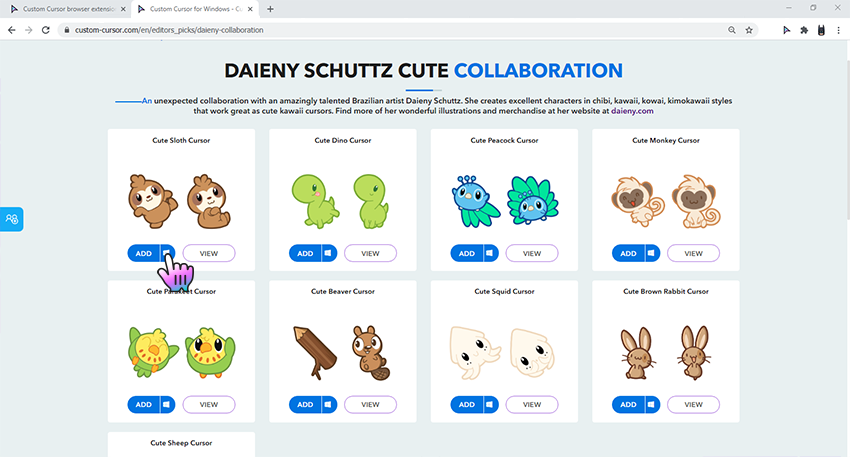This screenshot has height=457, width=850.
Task: Click the first squid cursor image
Action: [x=475, y=352]
